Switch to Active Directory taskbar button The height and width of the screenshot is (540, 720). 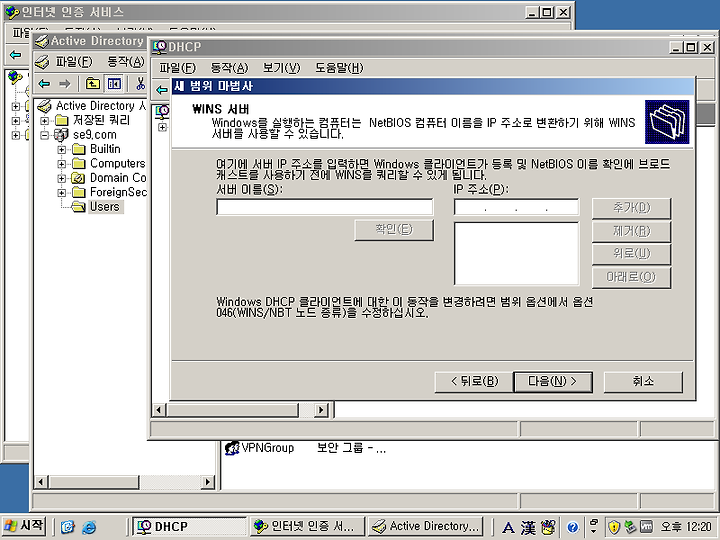click(426, 526)
